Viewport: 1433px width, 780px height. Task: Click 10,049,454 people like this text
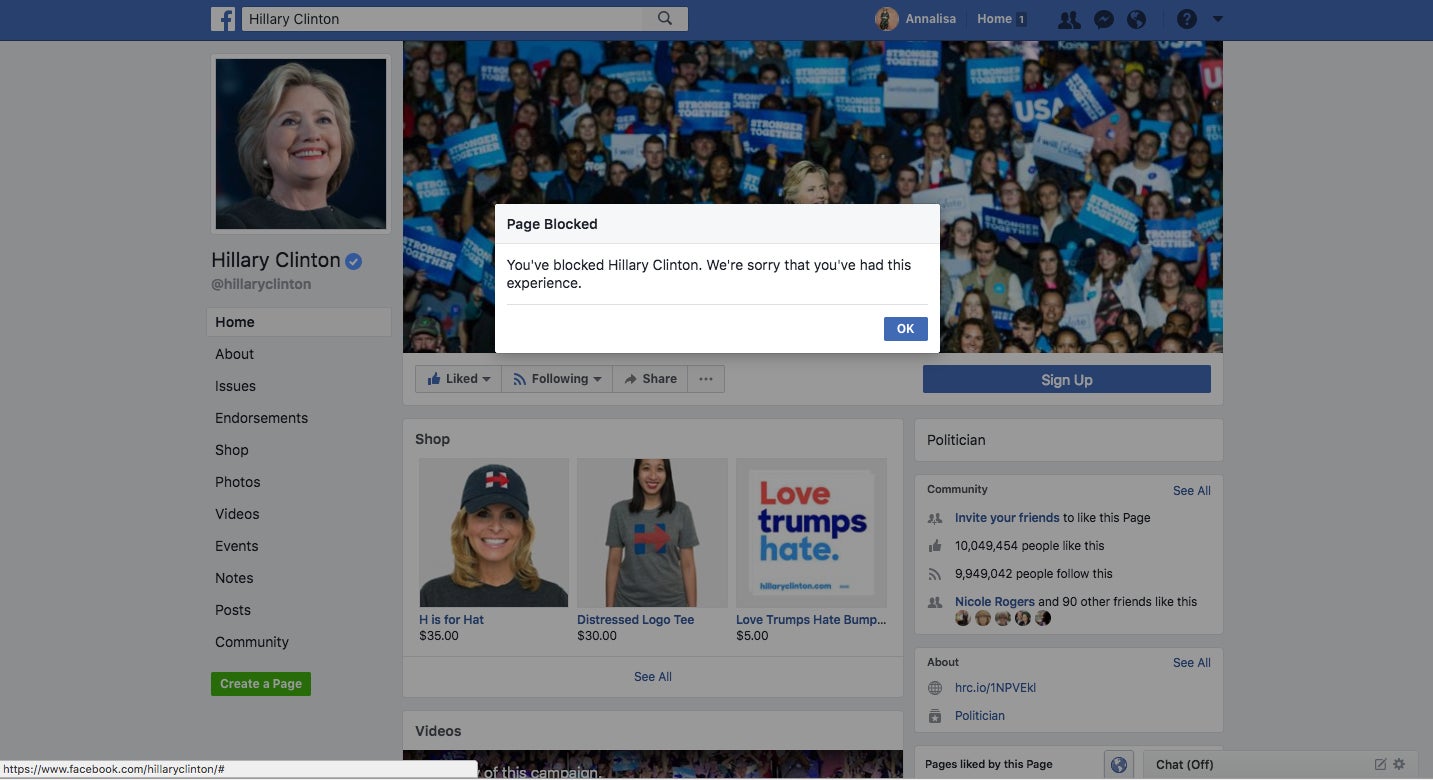[1030, 546]
